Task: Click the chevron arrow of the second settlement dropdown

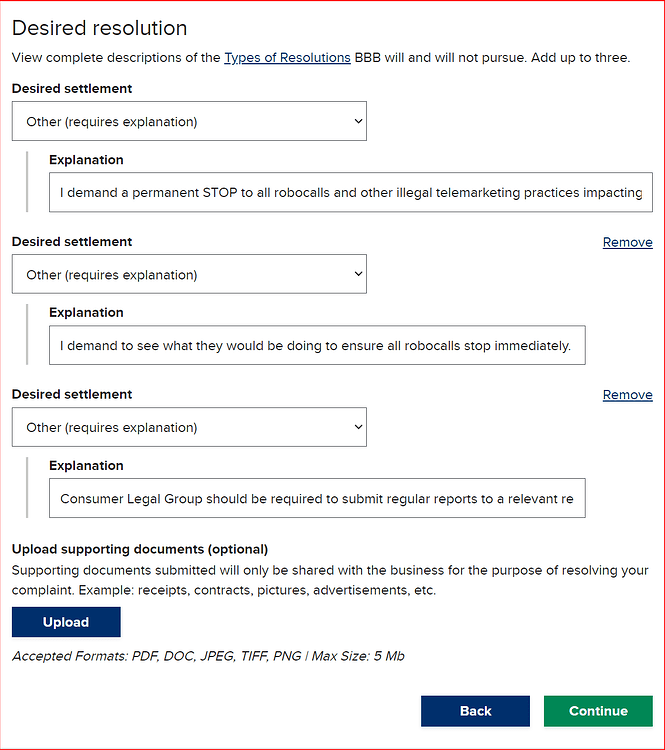Action: [x=358, y=274]
